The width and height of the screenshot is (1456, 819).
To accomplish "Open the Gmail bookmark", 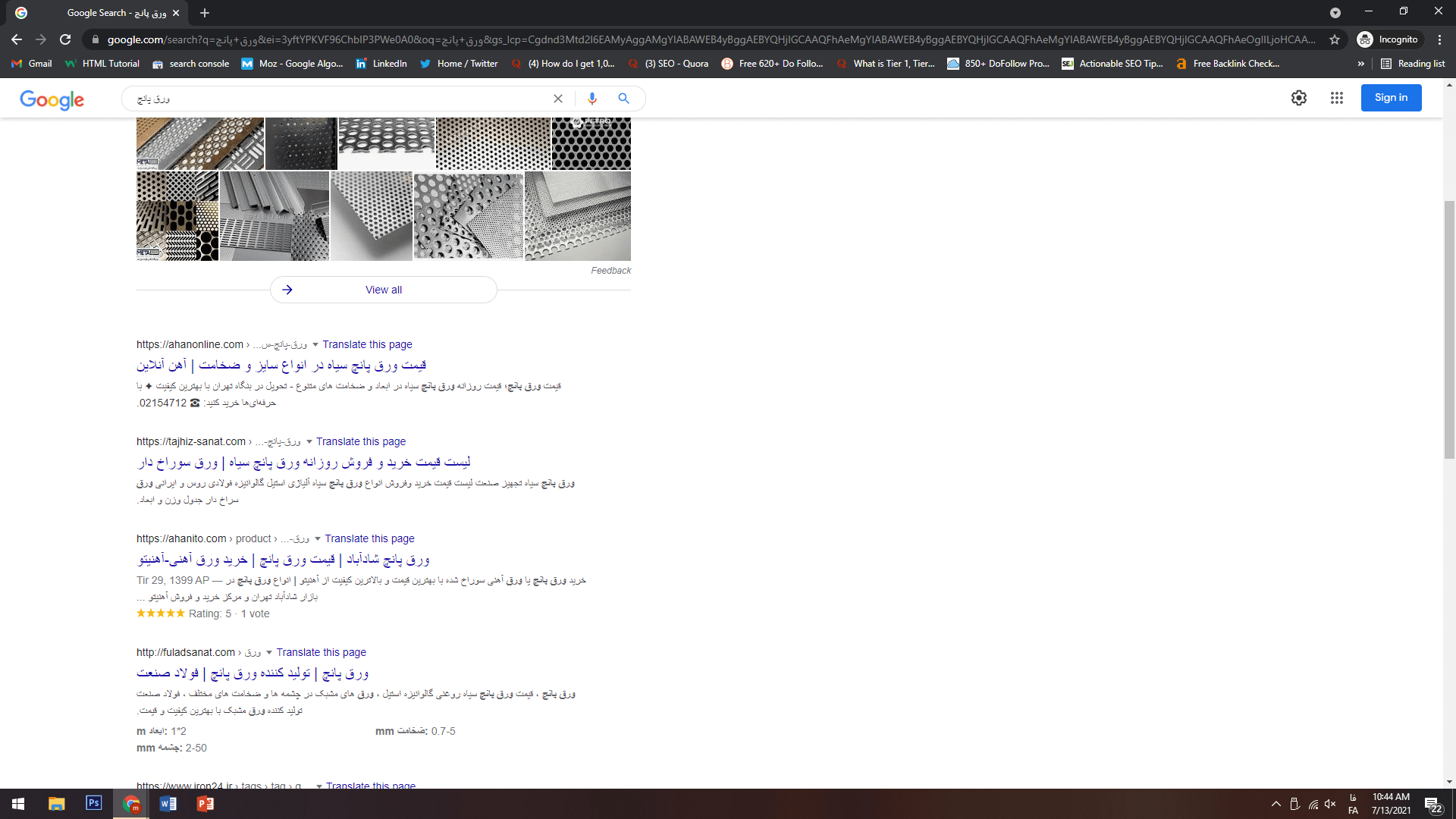I will [32, 64].
